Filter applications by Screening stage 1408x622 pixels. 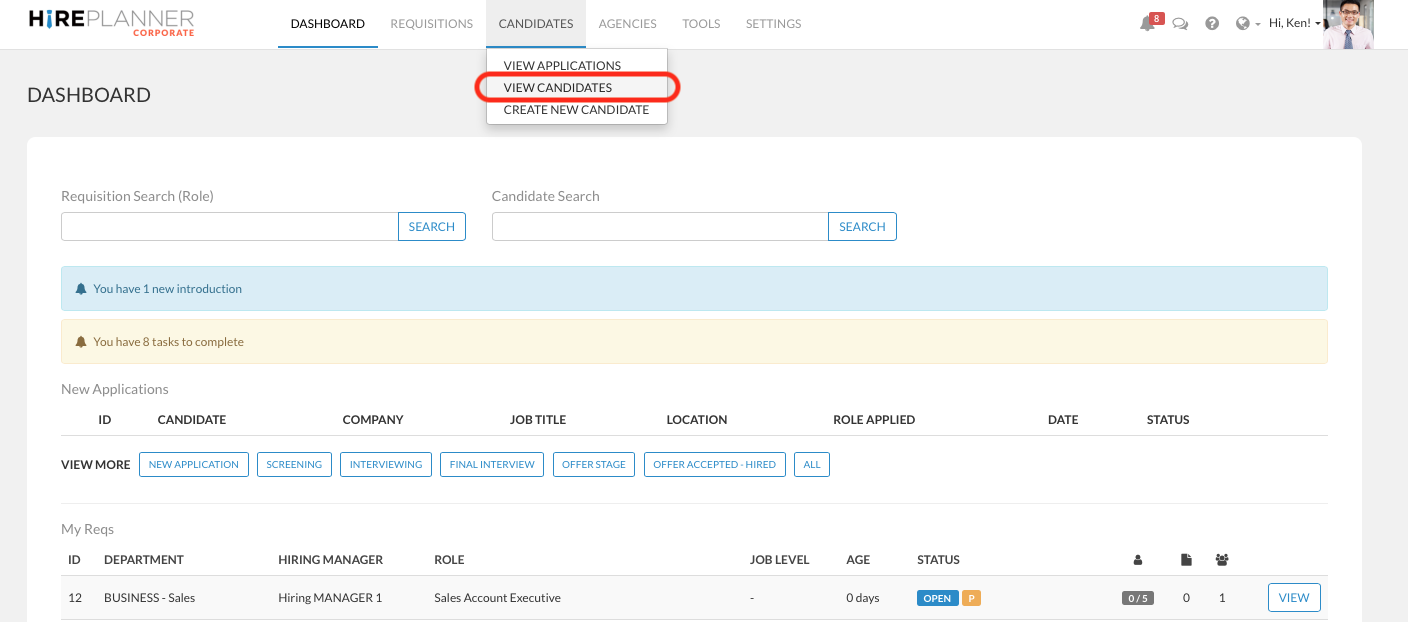(x=294, y=465)
